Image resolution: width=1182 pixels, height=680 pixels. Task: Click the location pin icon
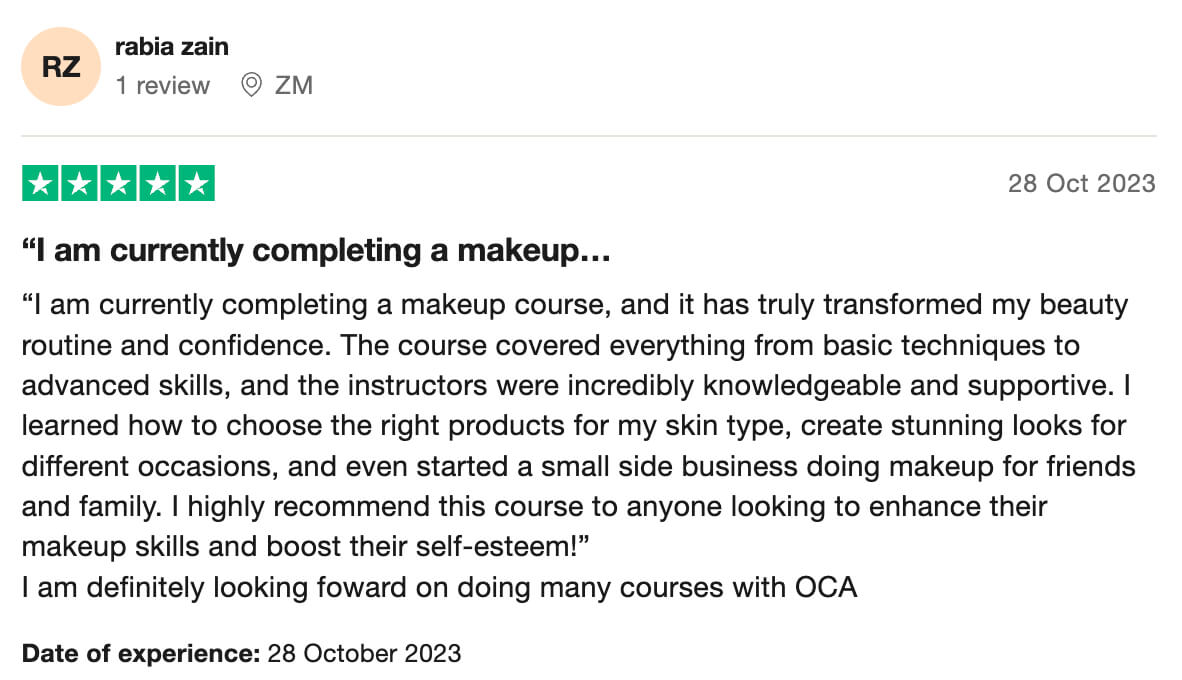[251, 86]
